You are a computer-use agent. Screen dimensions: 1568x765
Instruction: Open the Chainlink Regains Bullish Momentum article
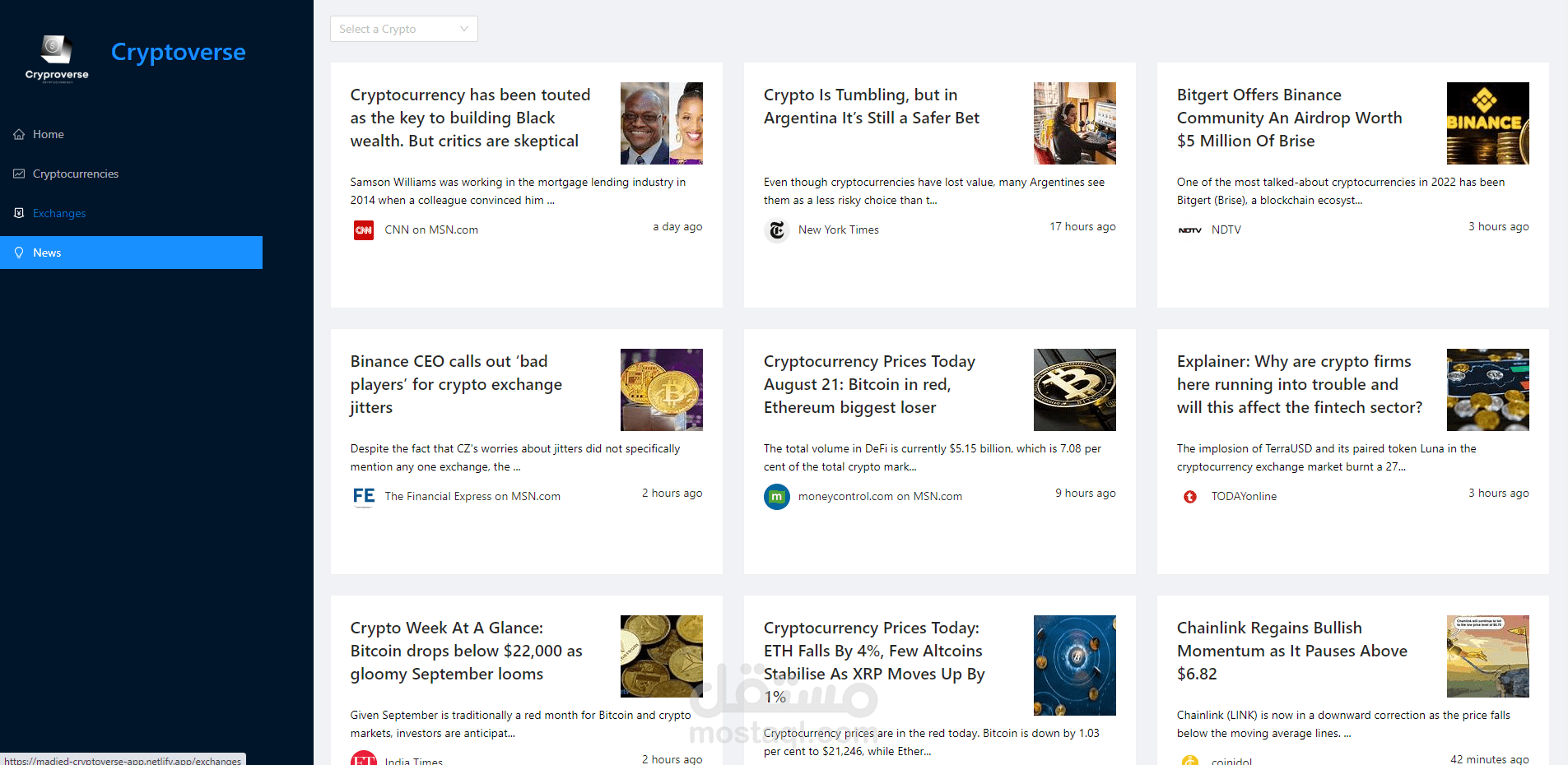click(x=1291, y=651)
